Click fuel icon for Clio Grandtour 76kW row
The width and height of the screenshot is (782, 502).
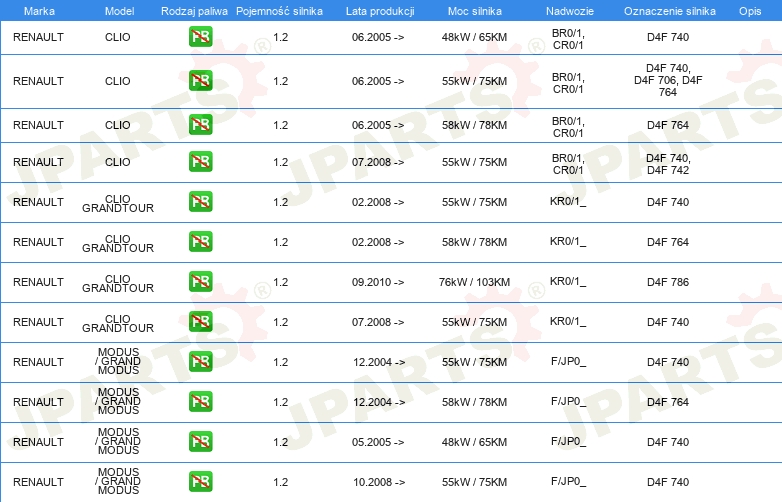[x=200, y=282]
